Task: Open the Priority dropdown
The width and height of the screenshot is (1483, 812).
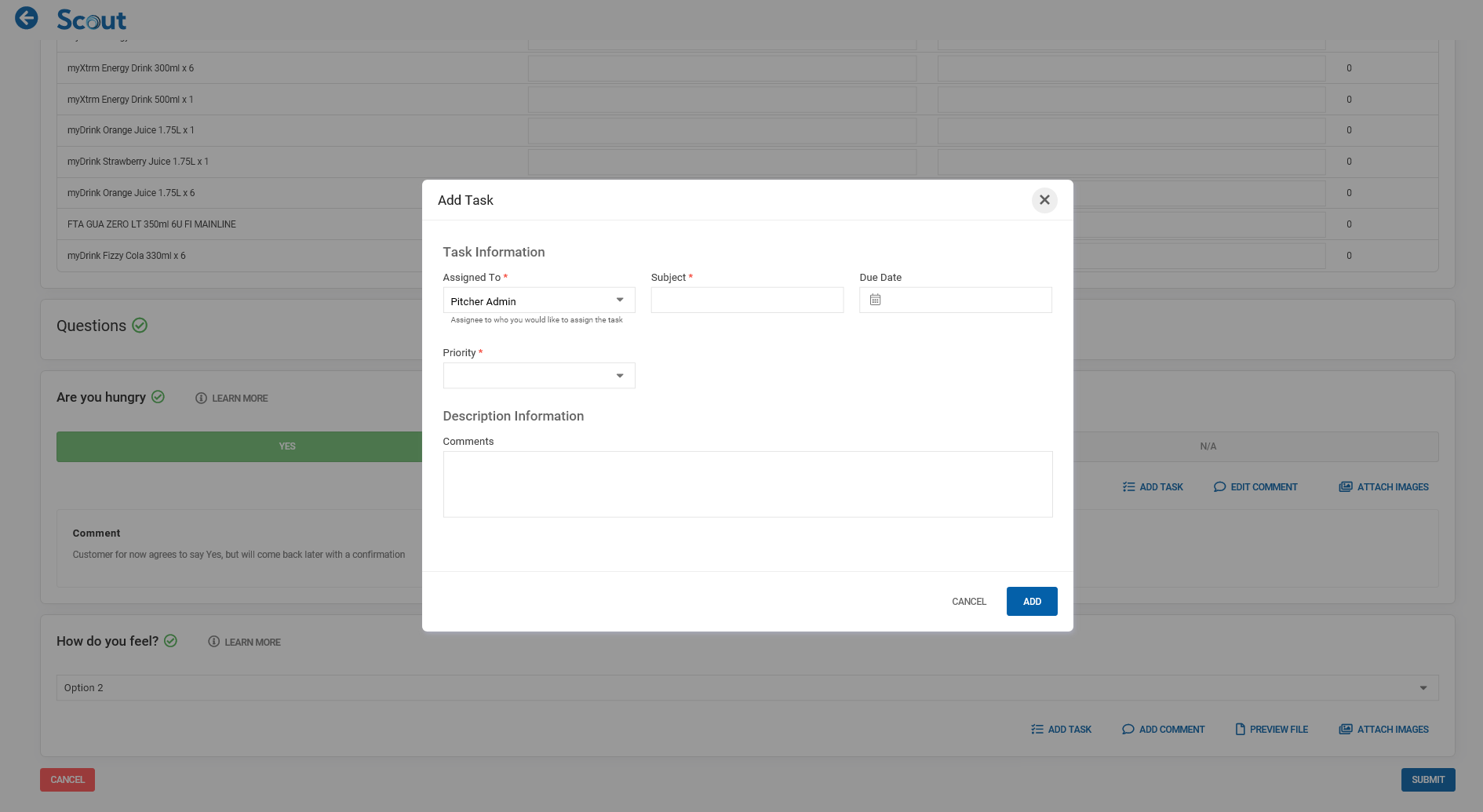Action: pos(619,376)
